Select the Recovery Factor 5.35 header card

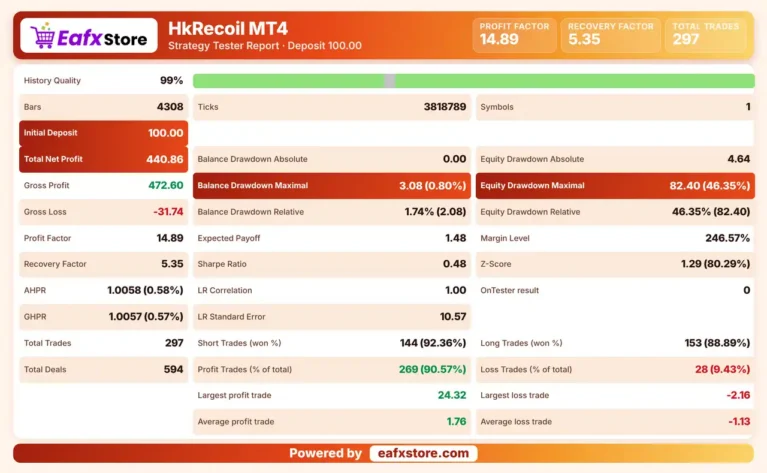click(610, 35)
